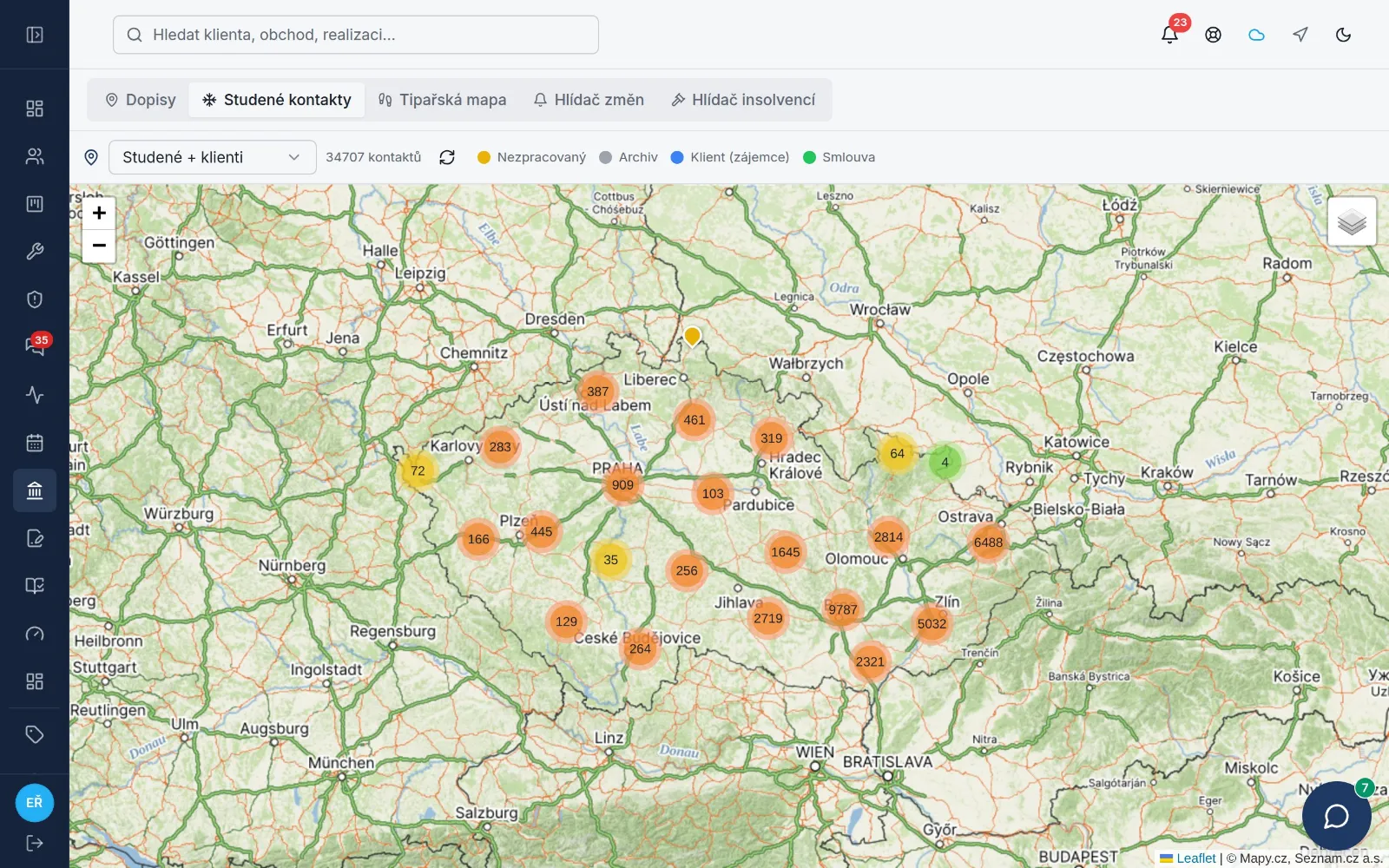
Task: Toggle the Smlouva legend filter
Action: click(839, 157)
